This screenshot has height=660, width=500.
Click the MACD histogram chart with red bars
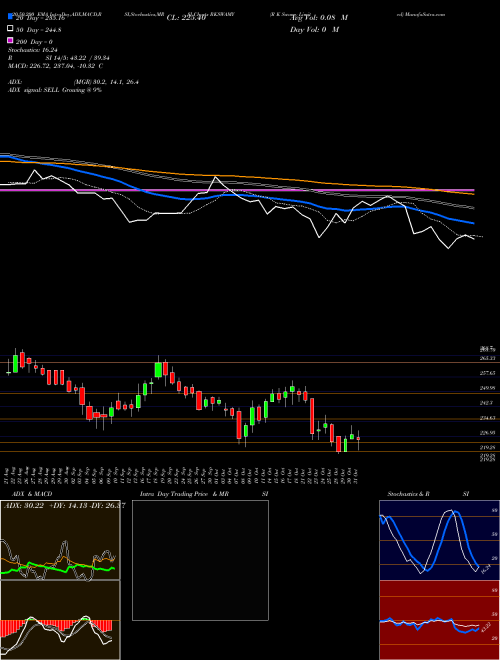click(60, 620)
